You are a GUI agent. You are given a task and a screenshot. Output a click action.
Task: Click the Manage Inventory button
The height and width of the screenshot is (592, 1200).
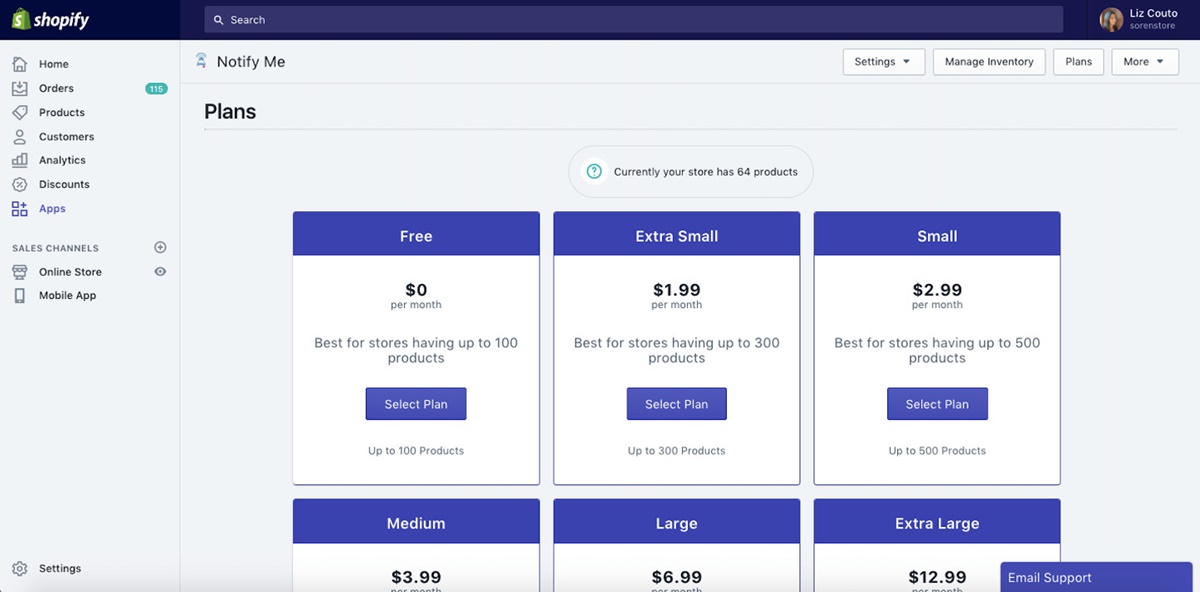pyautogui.click(x=988, y=62)
